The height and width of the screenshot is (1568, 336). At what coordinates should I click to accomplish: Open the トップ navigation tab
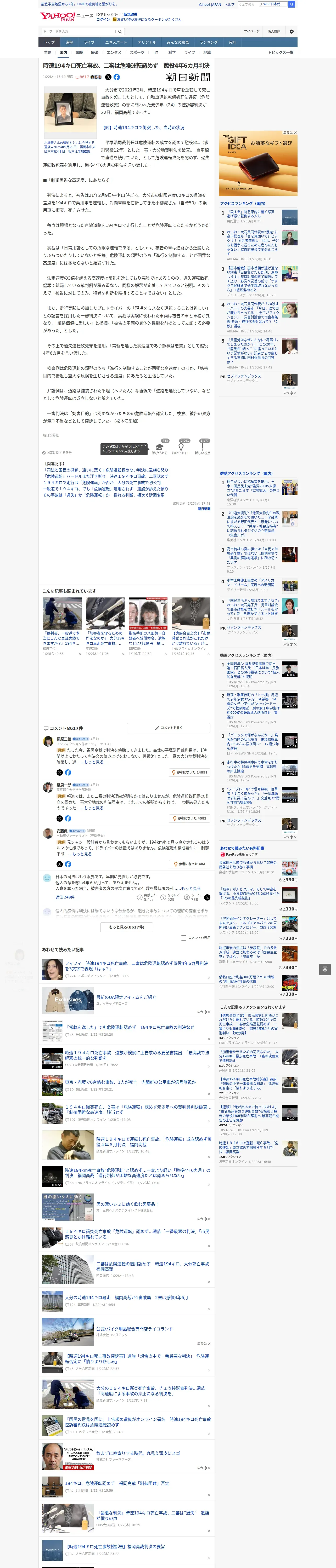coord(49,43)
